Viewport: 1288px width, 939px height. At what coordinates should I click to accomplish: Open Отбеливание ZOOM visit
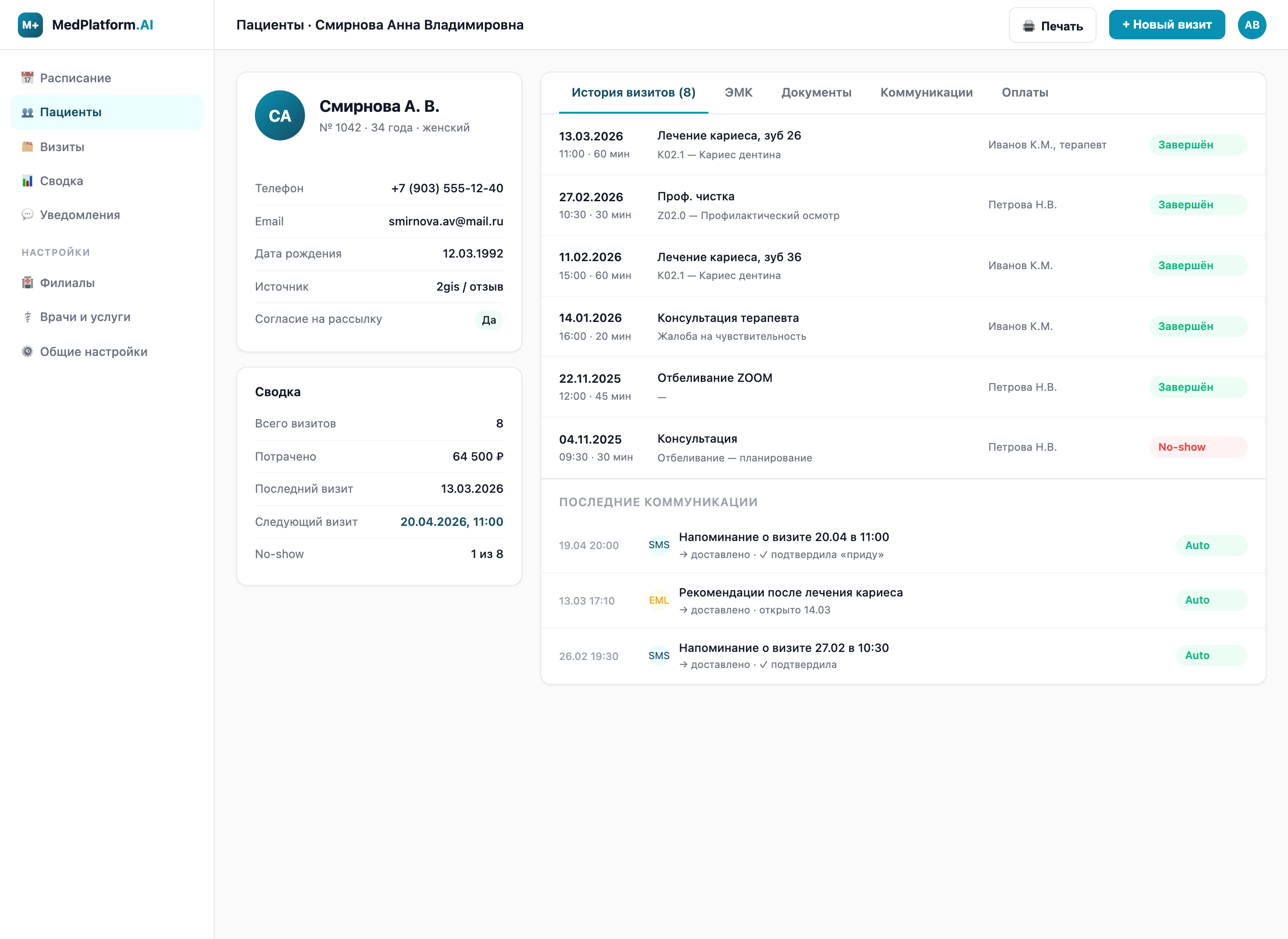[902, 387]
